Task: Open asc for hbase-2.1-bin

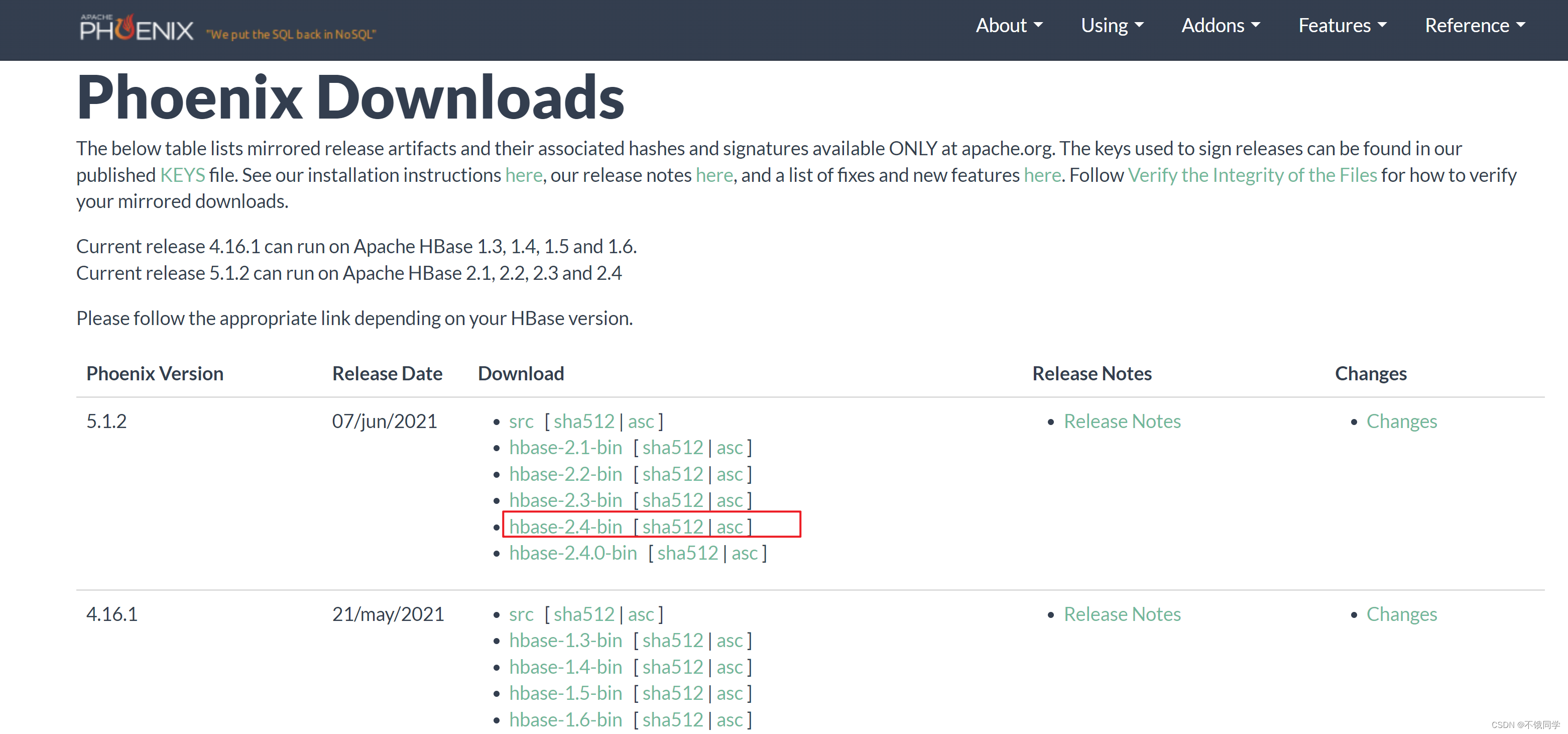Action: [729, 448]
